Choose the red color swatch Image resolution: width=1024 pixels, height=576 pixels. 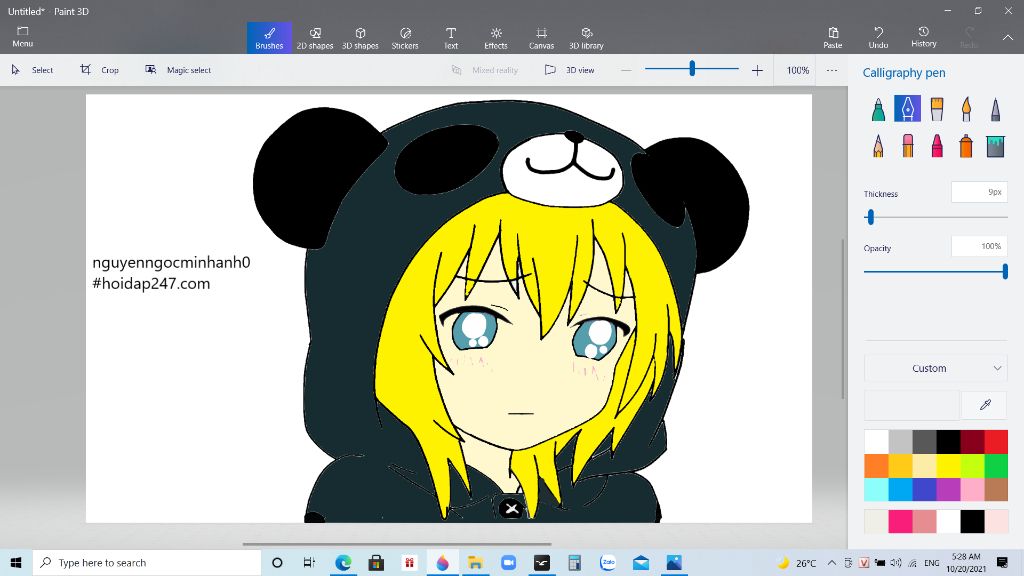(x=996, y=441)
